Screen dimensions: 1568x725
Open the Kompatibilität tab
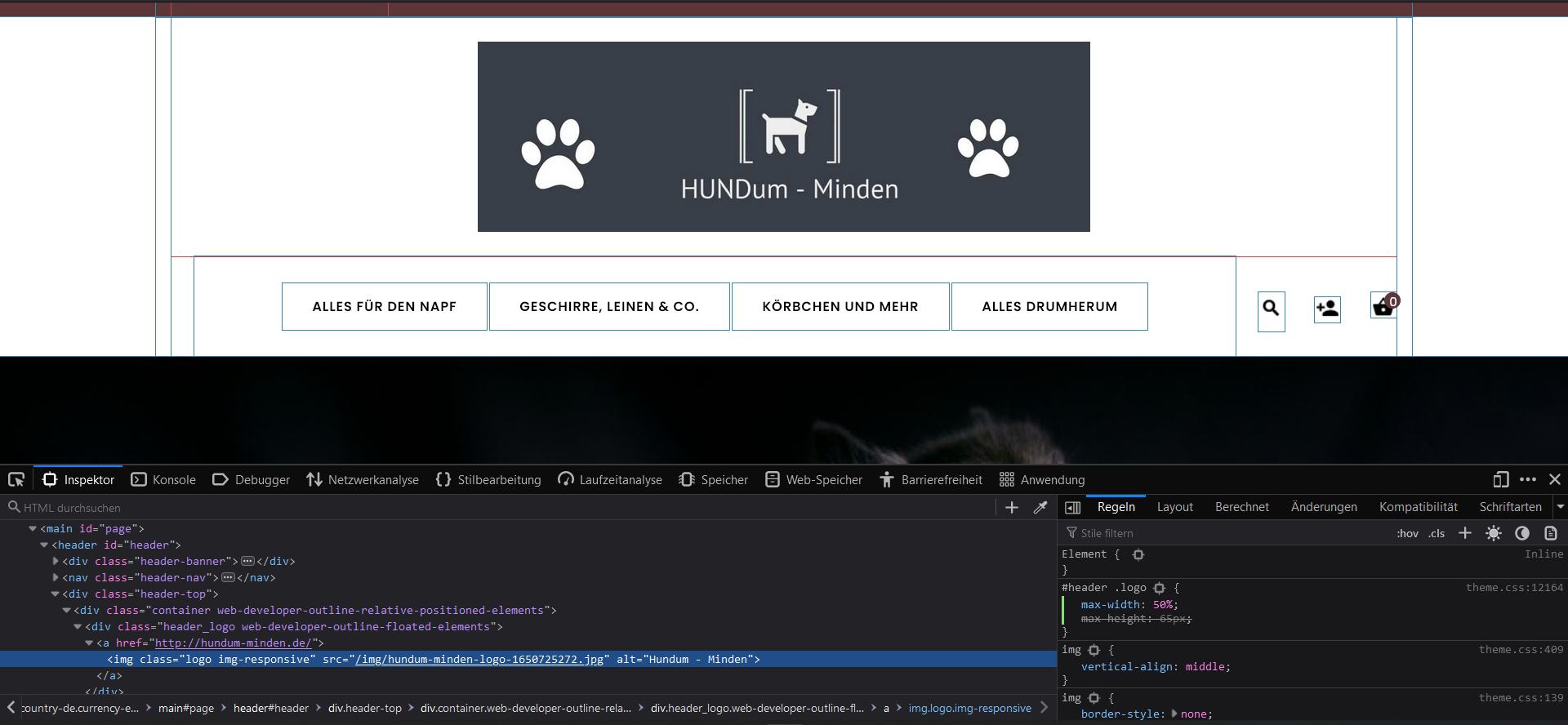point(1419,507)
